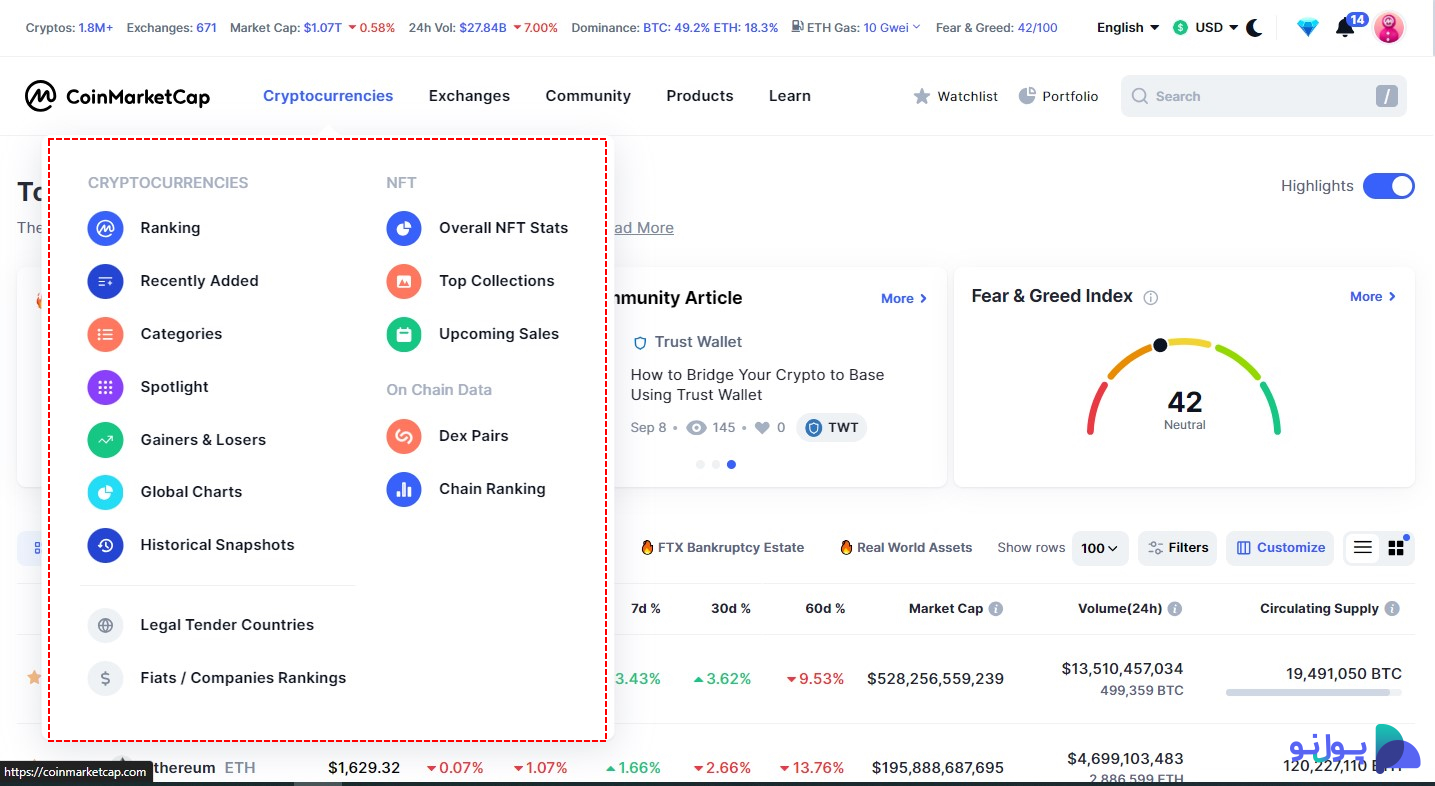Screen dimensions: 1435x786
Task: Open the Learn menu
Action: click(x=790, y=96)
